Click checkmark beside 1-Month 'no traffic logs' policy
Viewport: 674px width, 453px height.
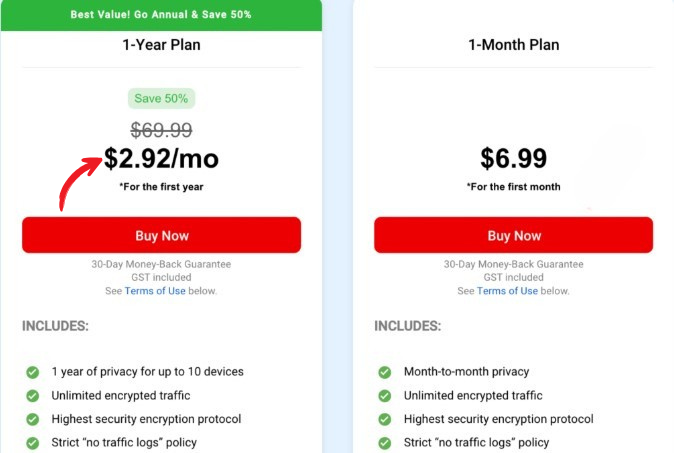[x=385, y=442]
